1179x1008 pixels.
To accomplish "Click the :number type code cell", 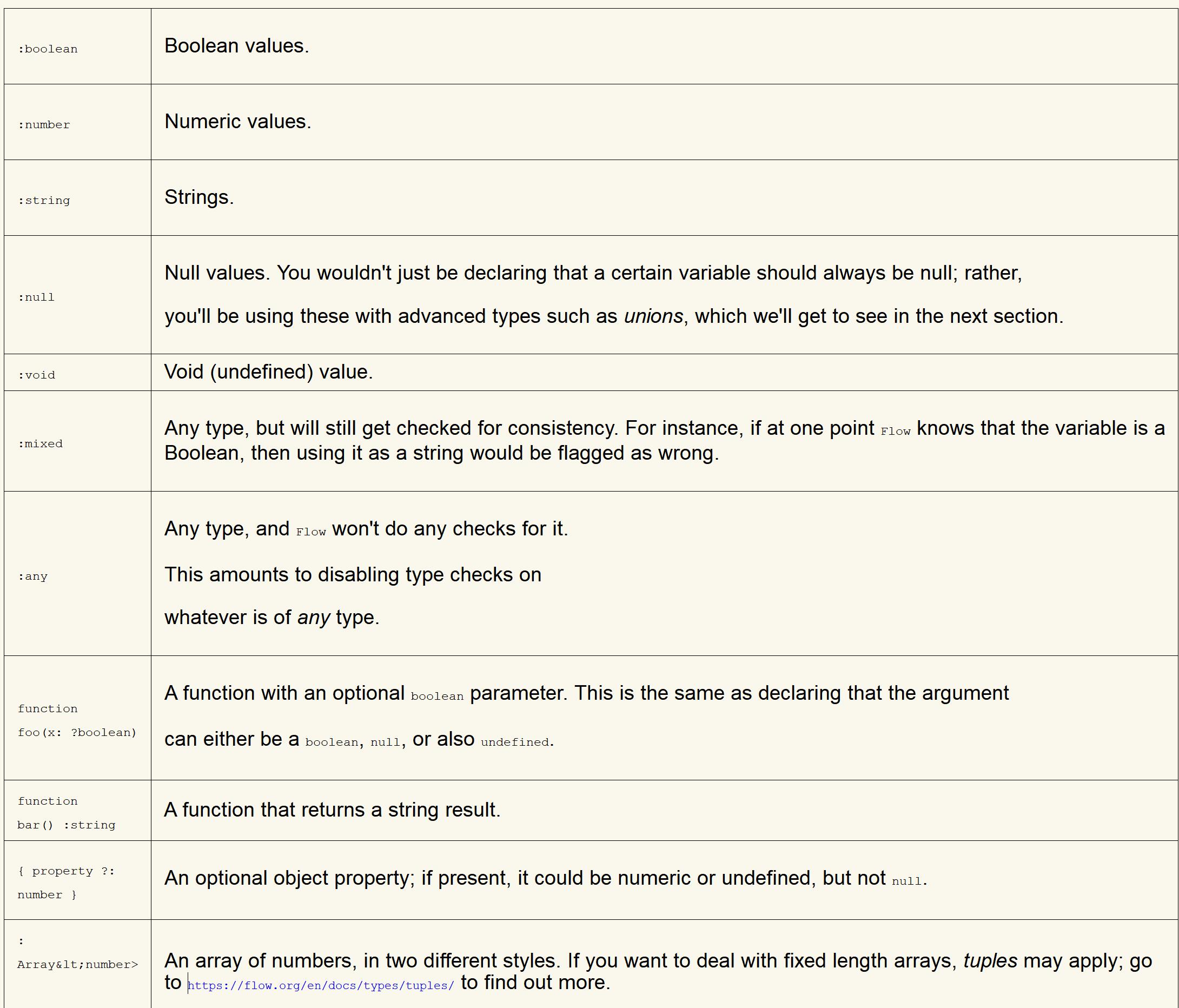I will click(x=44, y=124).
